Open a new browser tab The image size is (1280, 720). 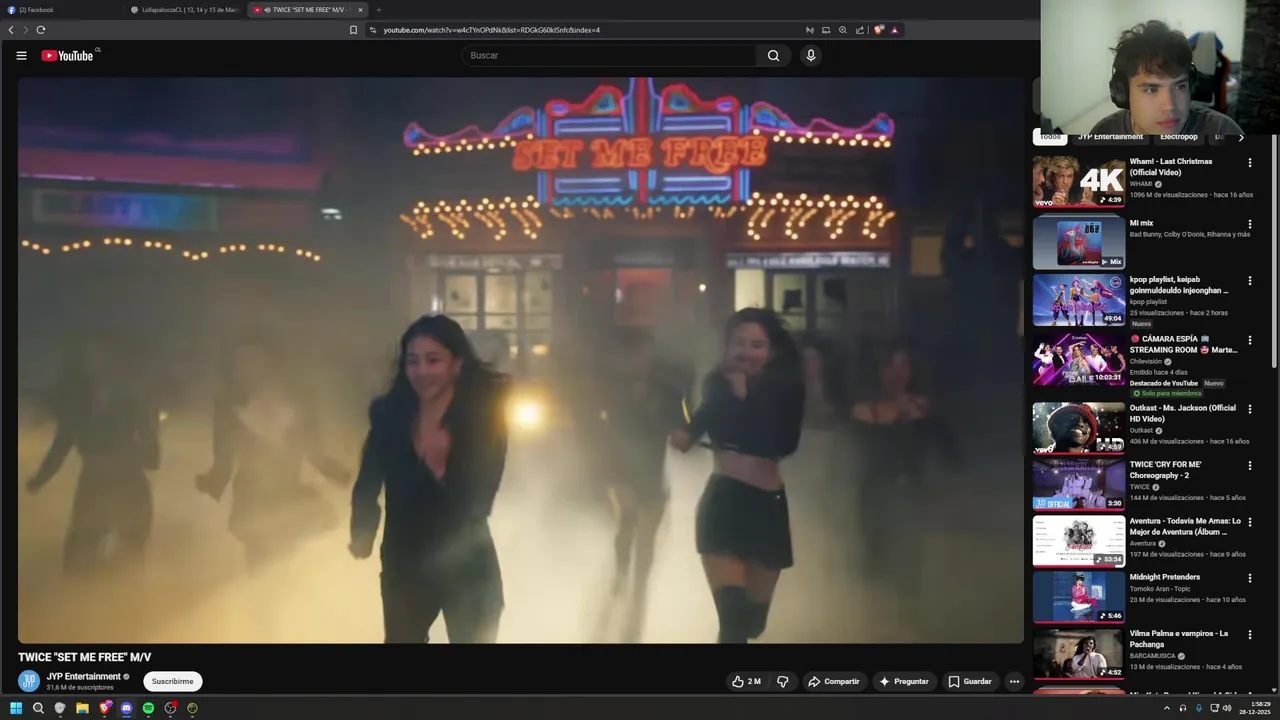379,10
